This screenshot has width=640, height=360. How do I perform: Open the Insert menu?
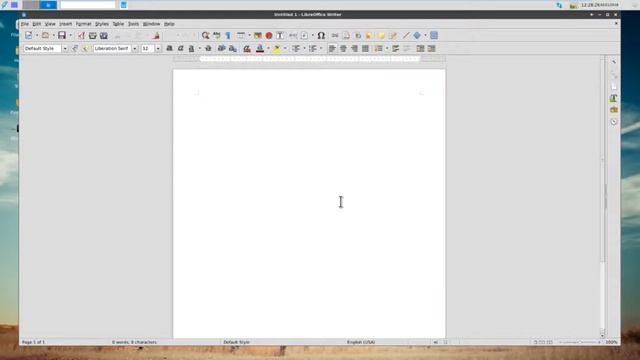coord(65,24)
